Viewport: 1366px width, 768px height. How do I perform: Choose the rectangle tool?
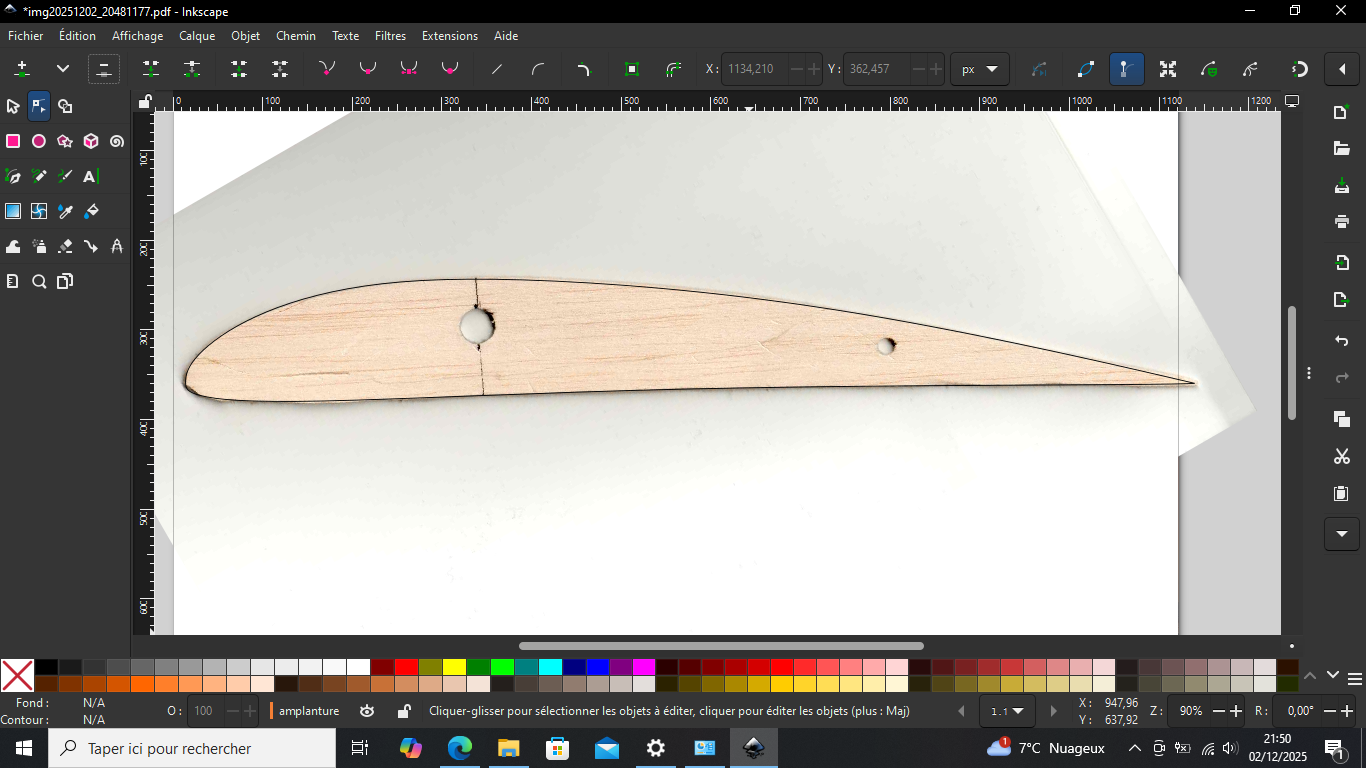coord(13,141)
